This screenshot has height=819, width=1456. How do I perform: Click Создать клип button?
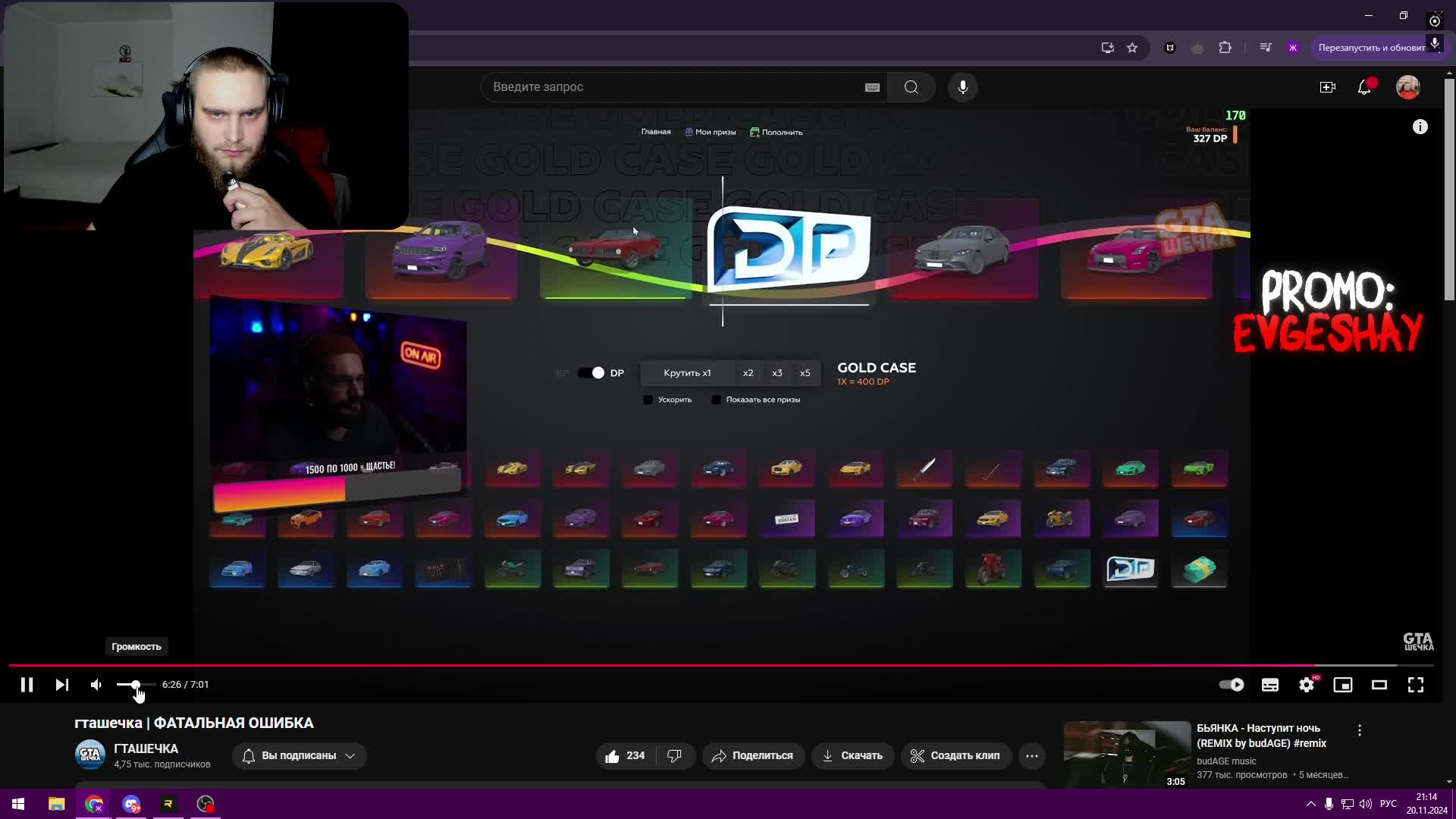(x=955, y=756)
